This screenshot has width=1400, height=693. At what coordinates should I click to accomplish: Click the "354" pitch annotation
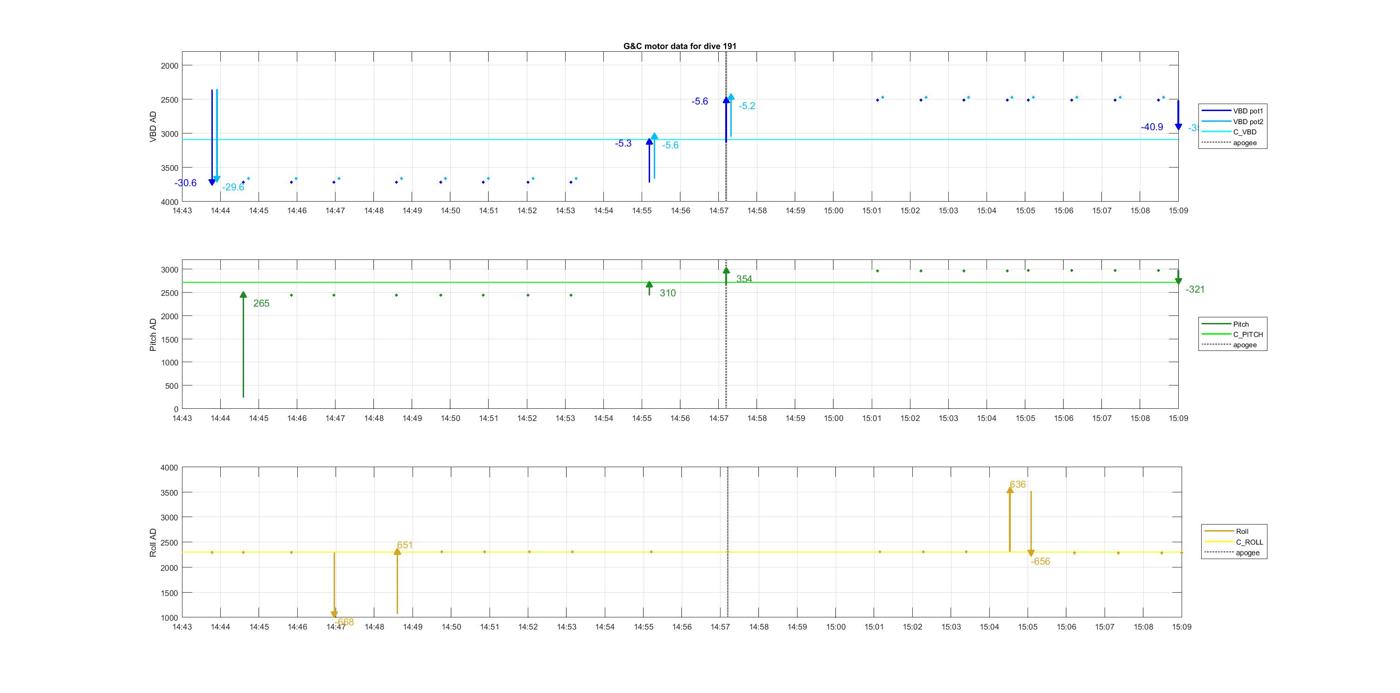click(x=744, y=279)
